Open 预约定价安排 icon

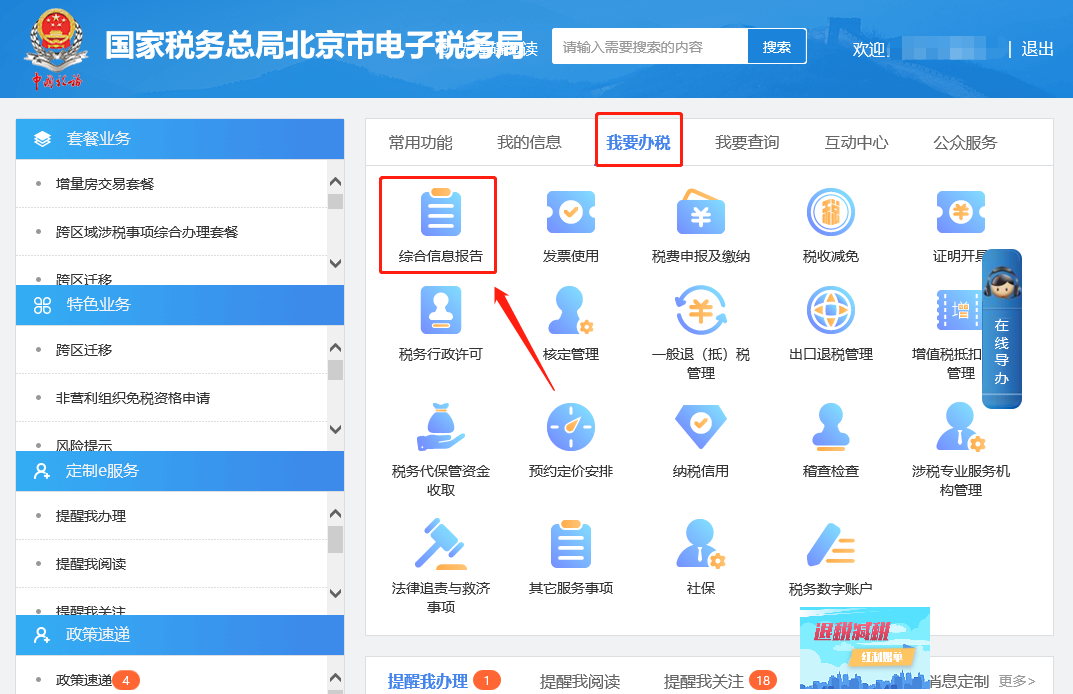pyautogui.click(x=571, y=427)
